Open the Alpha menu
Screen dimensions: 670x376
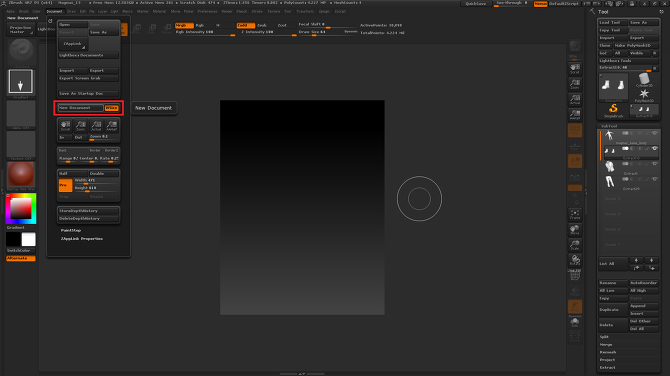[x=11, y=12]
